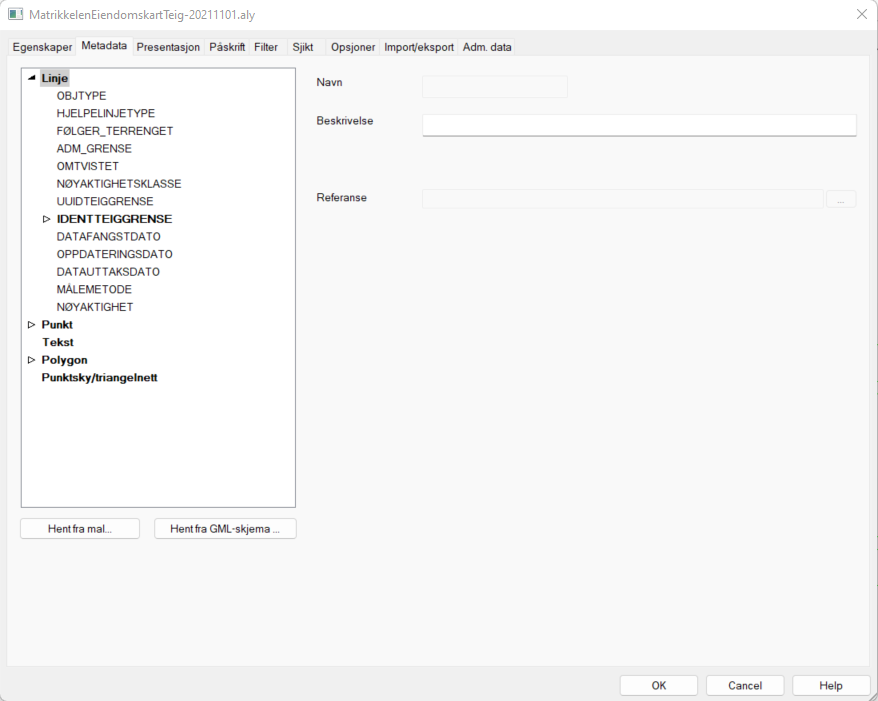Choose MÅLEMETODE in the attribute list
The height and width of the screenshot is (701, 878).
[x=94, y=290]
